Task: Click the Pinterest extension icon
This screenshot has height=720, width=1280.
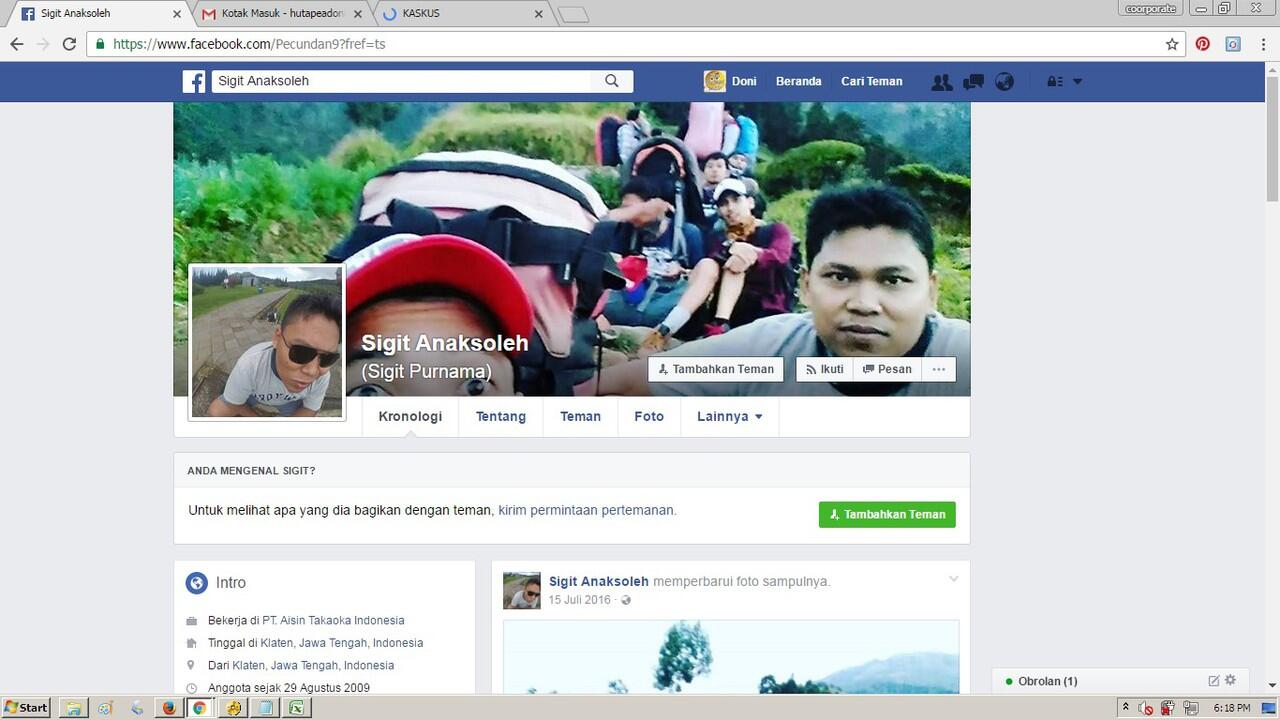Action: tap(1203, 44)
